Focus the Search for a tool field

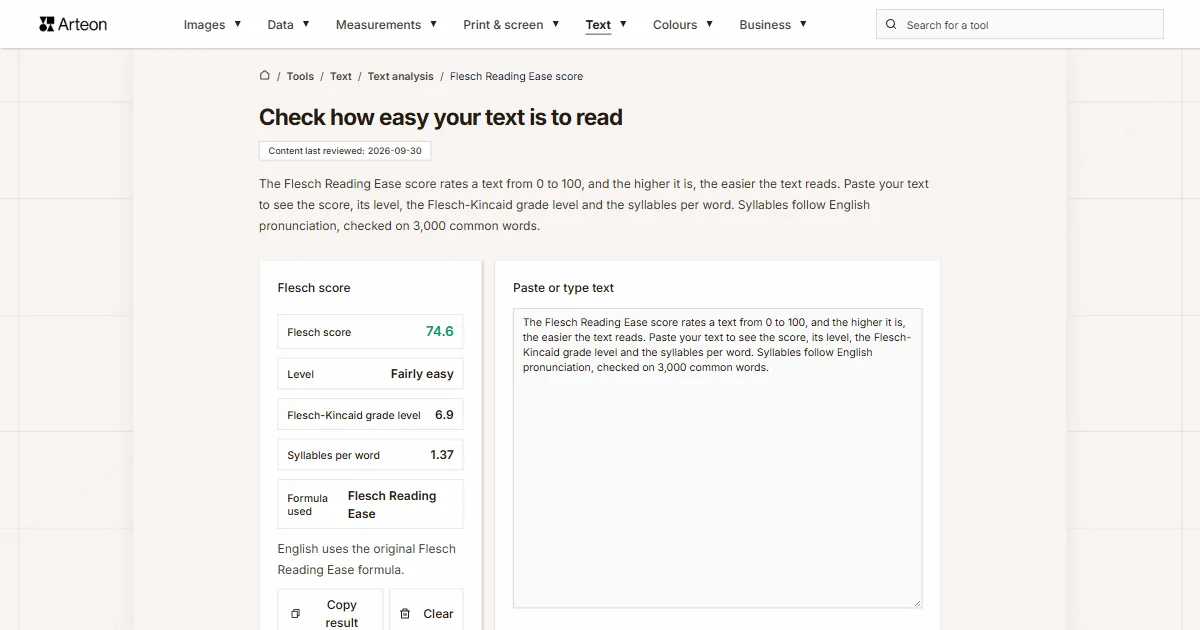pos(1020,24)
